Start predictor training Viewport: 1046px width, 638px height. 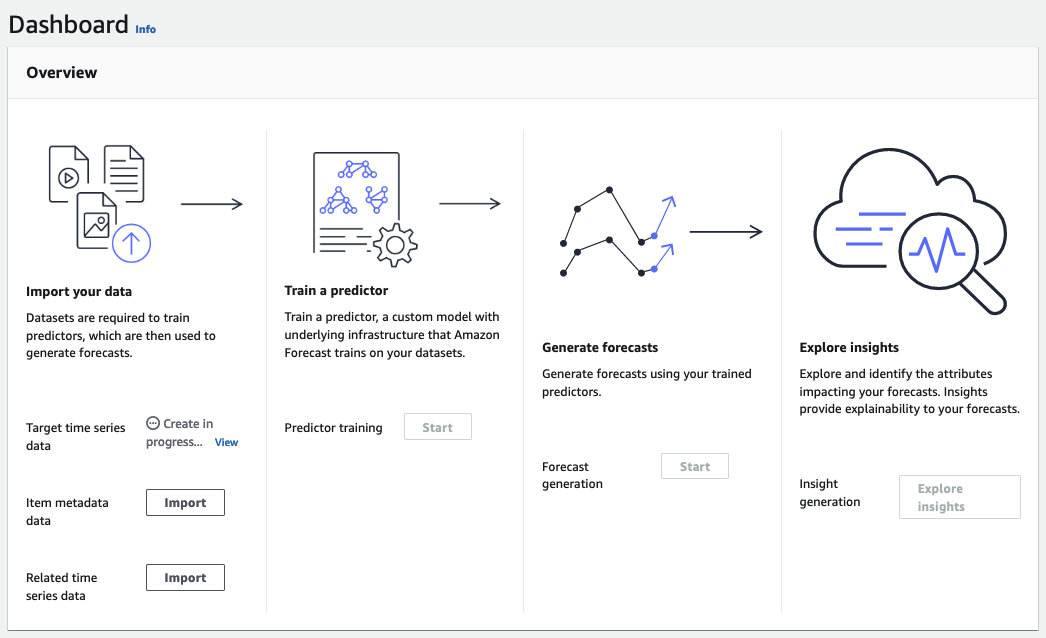(437, 426)
